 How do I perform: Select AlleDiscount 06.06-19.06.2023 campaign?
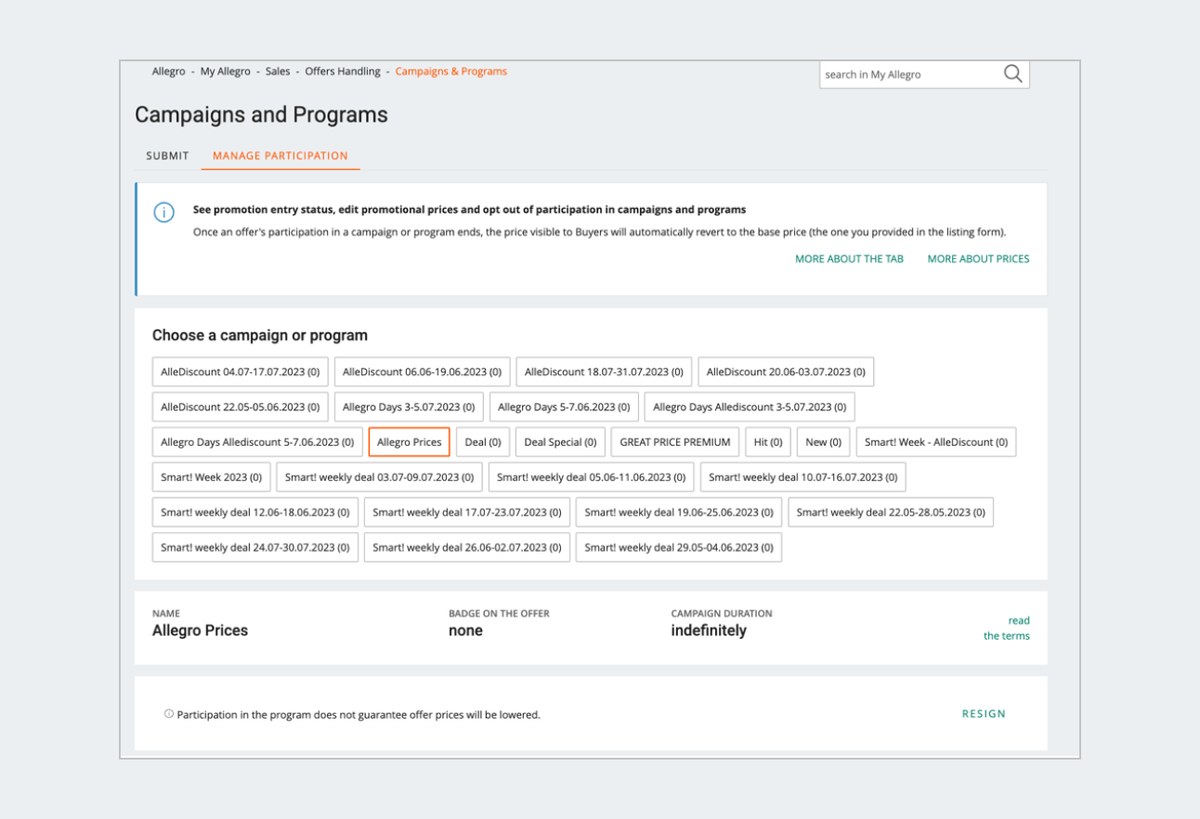423,372
